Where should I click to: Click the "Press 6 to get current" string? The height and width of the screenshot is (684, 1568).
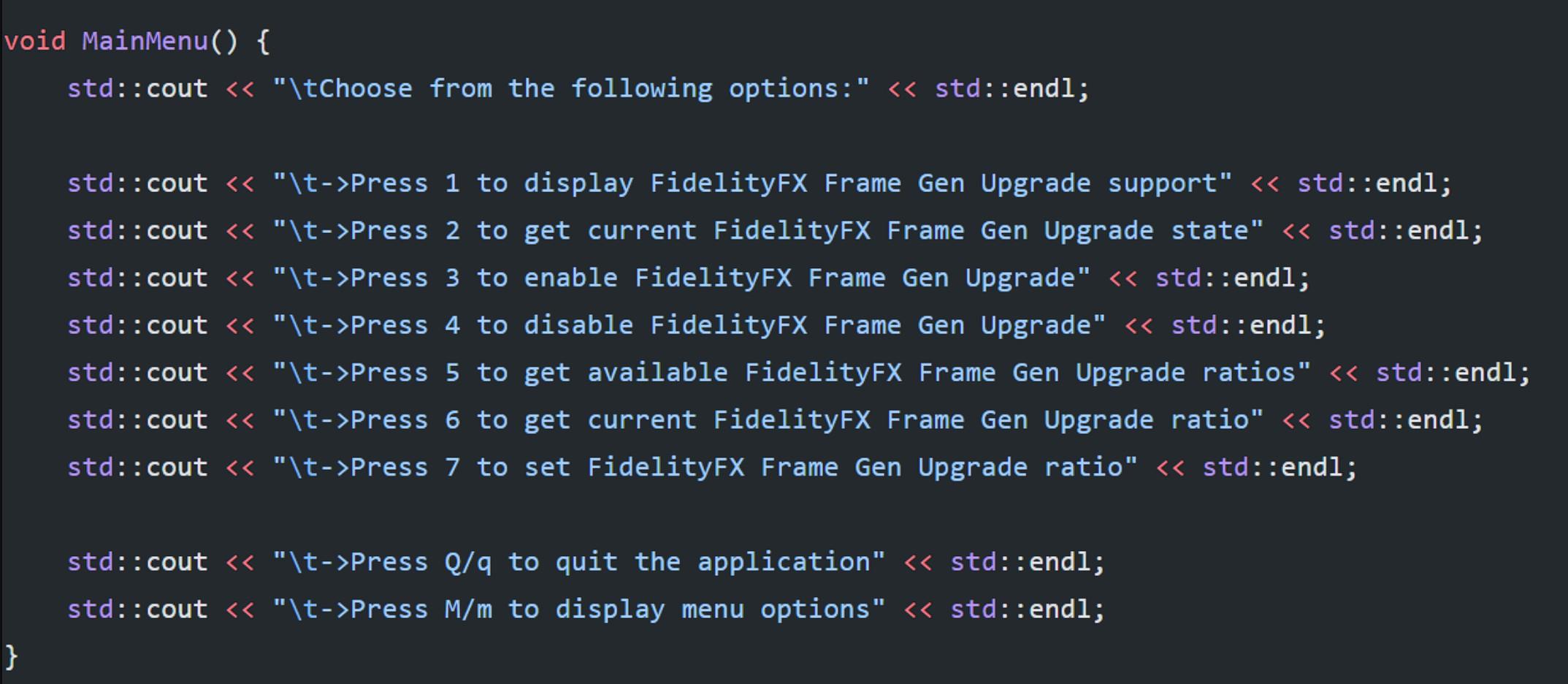point(768,420)
